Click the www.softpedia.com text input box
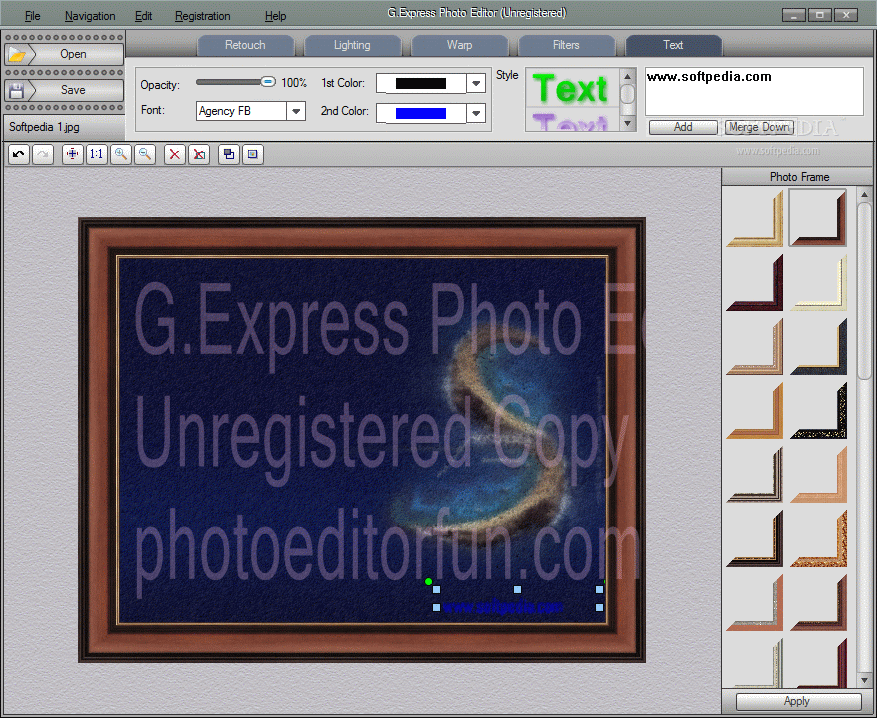This screenshot has height=718, width=877. coord(754,91)
